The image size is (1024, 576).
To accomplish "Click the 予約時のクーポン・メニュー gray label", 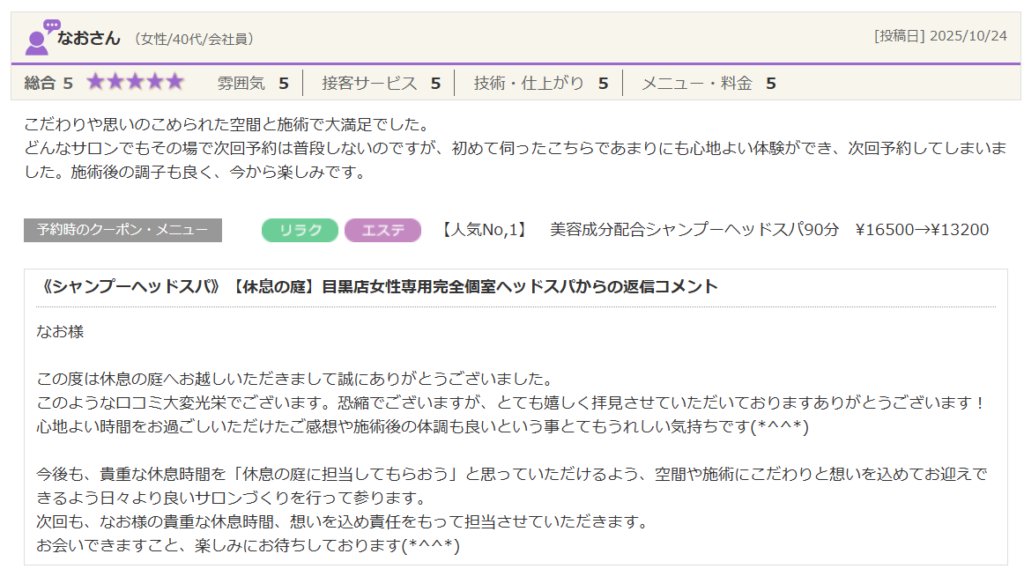I will [123, 230].
